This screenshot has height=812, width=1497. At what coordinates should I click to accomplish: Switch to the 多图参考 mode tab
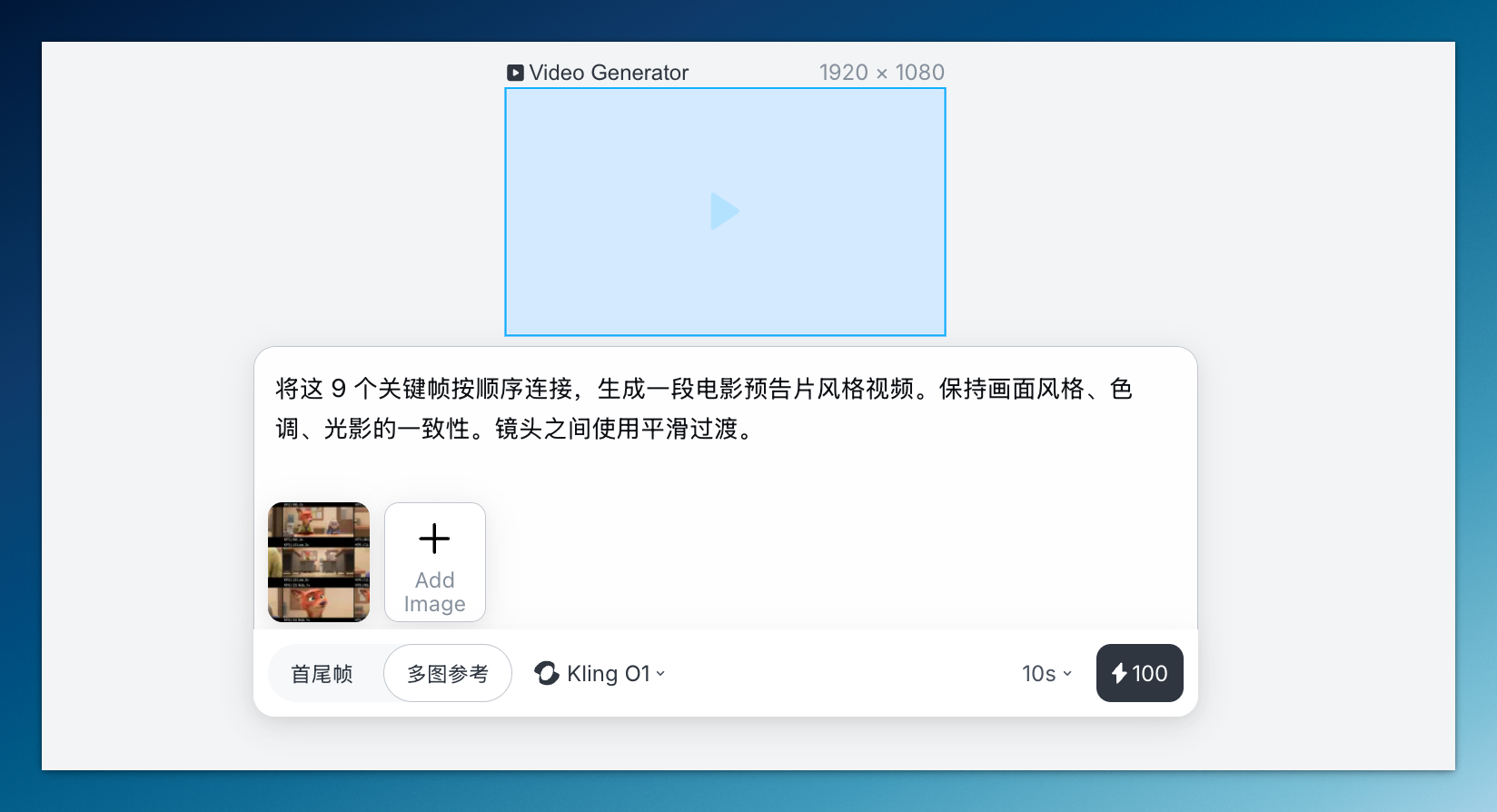448,674
